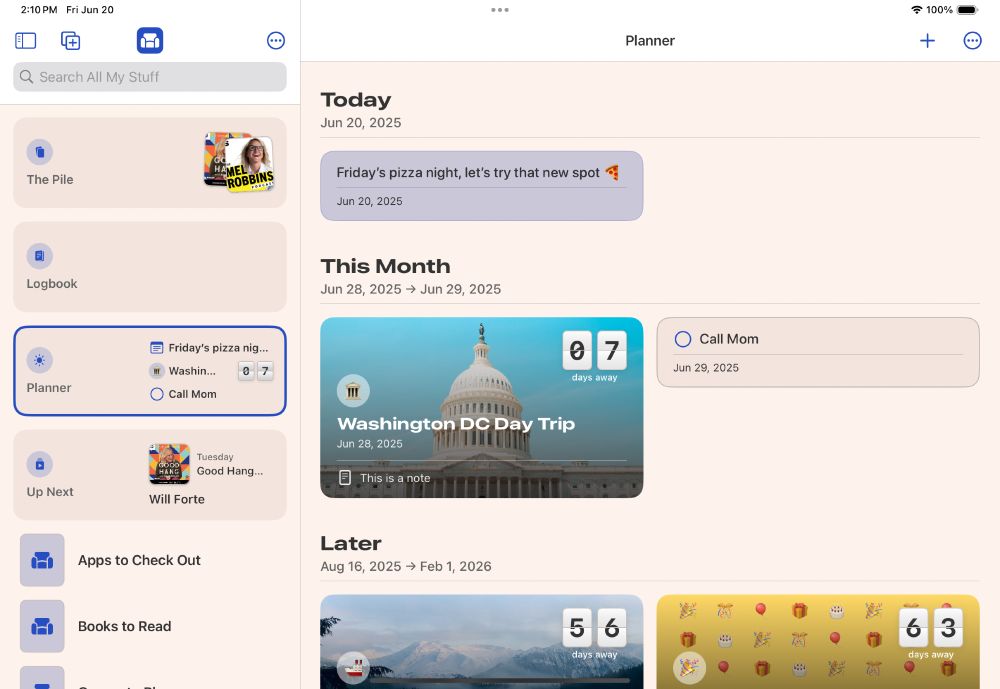Viewport: 1000px width, 689px height.
Task: Check off the Call Mom circle in main planner
Action: [682, 339]
